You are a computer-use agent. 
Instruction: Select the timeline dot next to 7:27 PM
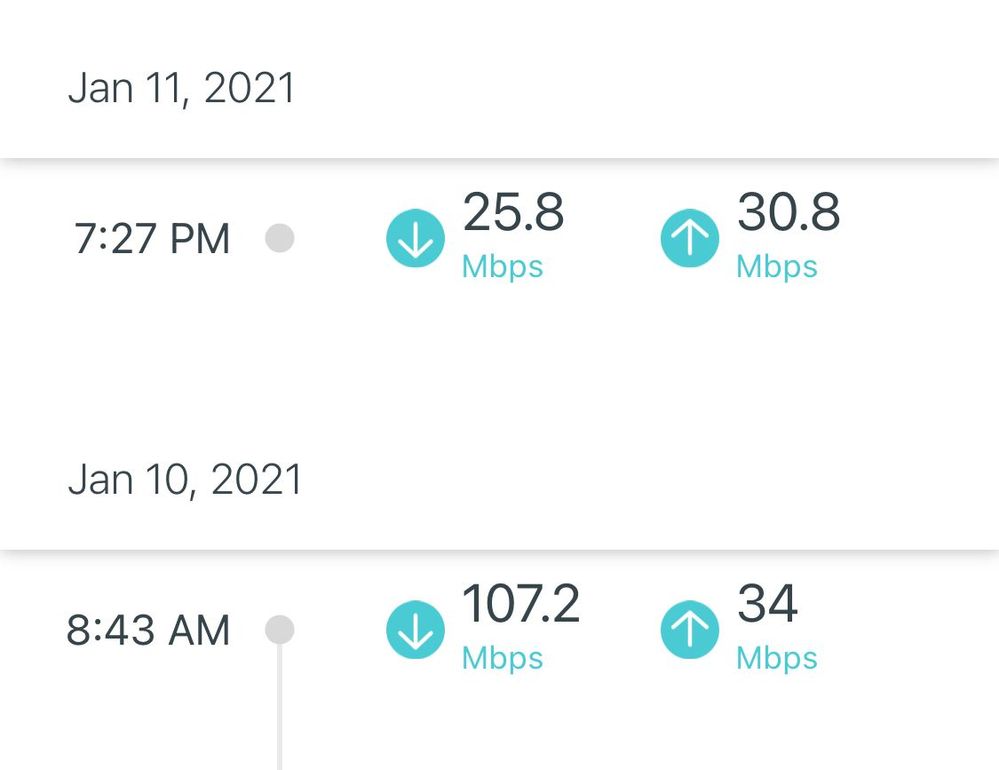[x=280, y=239]
